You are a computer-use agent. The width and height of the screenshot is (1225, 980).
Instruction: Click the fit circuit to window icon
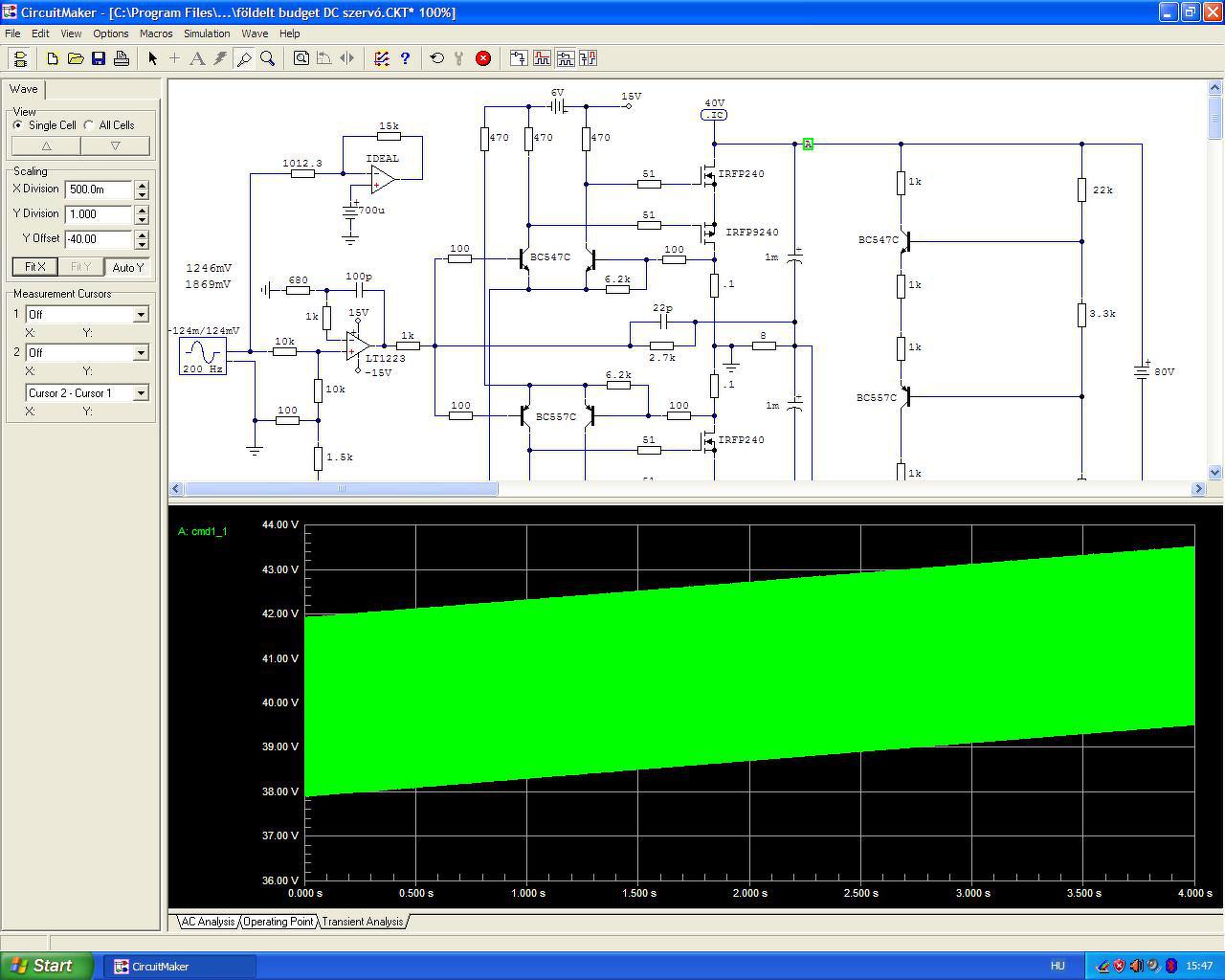301,58
